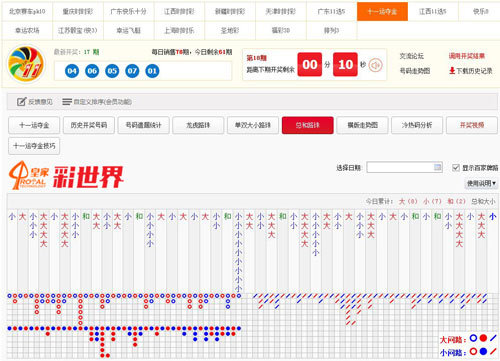Screen dimensions: 500x361
Task: Open the 排列3 tab
Action: (331, 30)
